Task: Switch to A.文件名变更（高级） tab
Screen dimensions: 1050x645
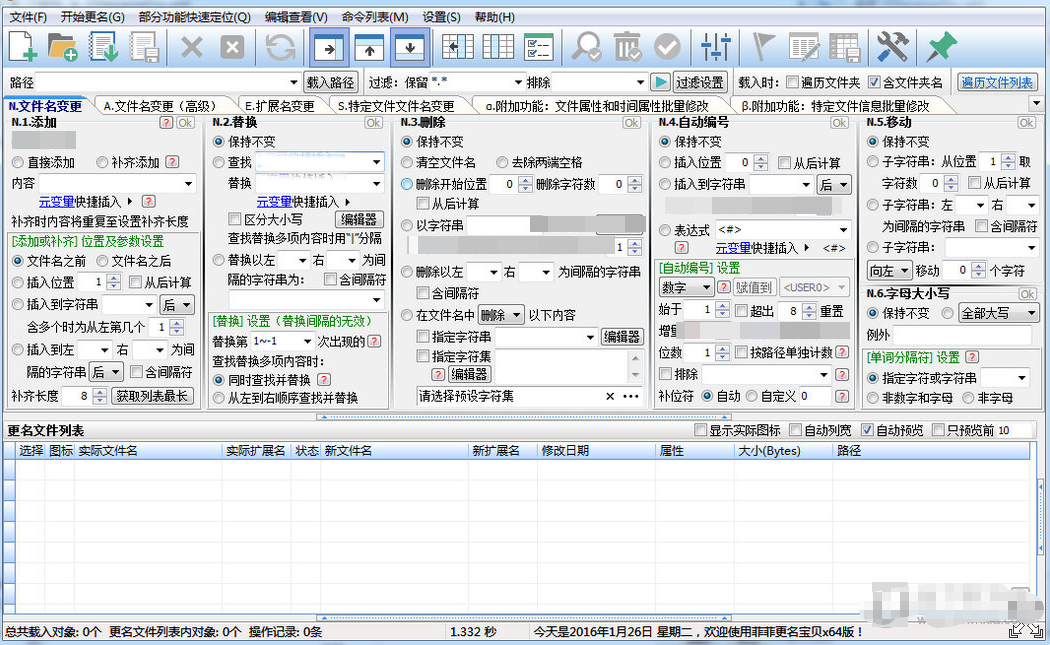Action: 160,106
